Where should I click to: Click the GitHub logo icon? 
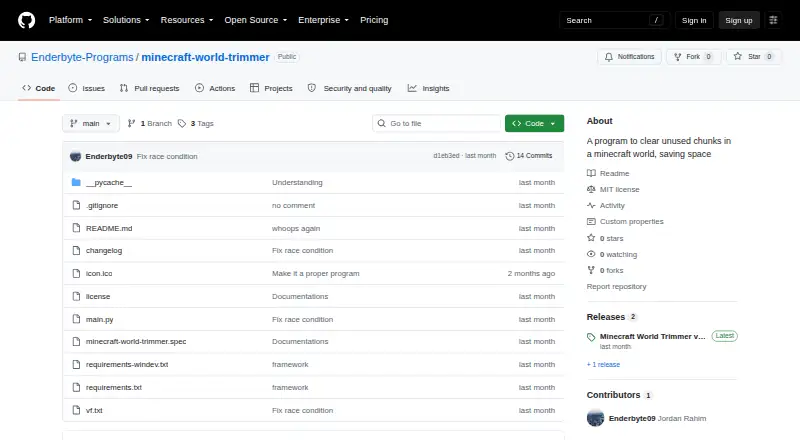point(27,20)
